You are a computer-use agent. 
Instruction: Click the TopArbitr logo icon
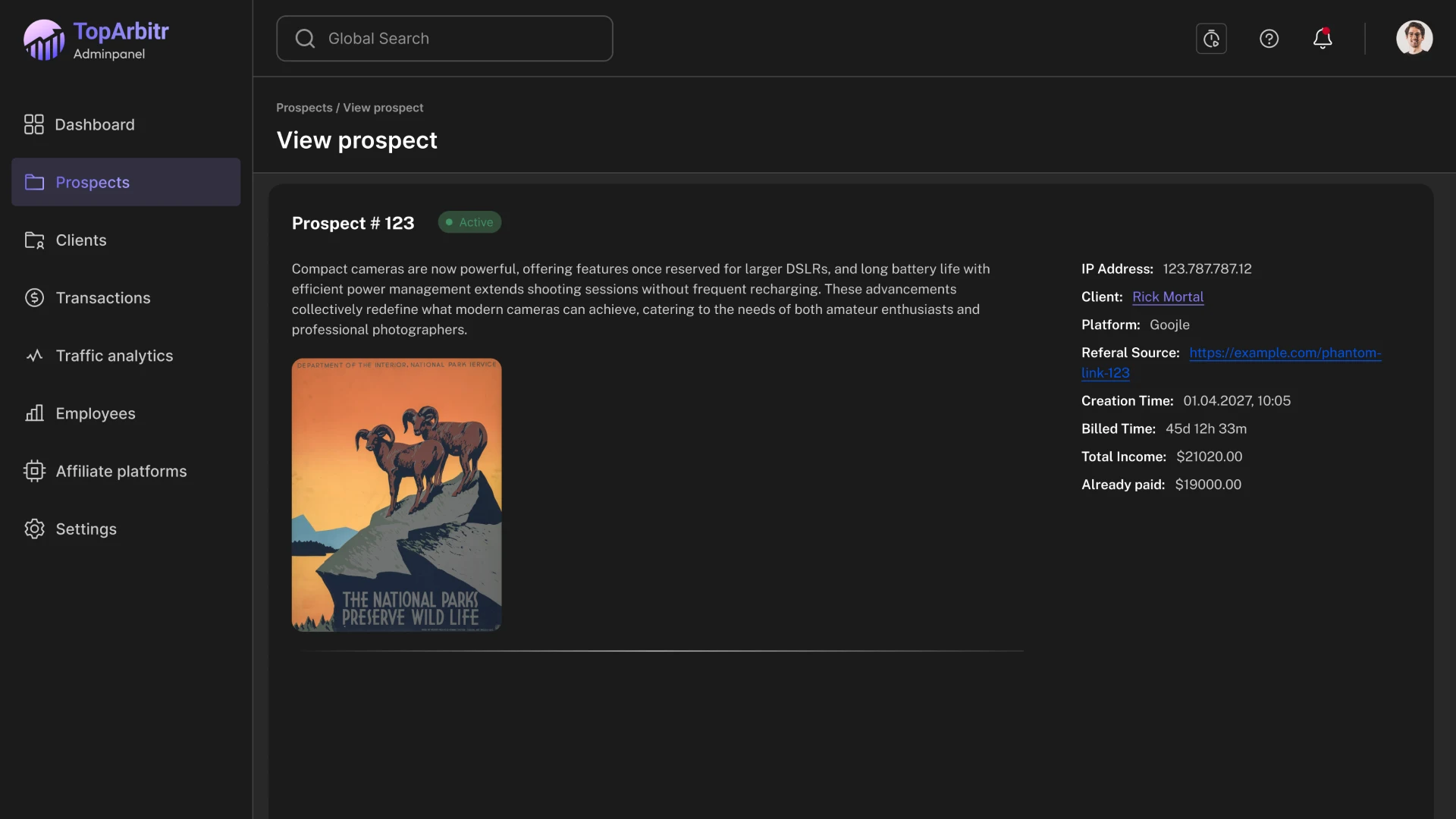pos(44,40)
